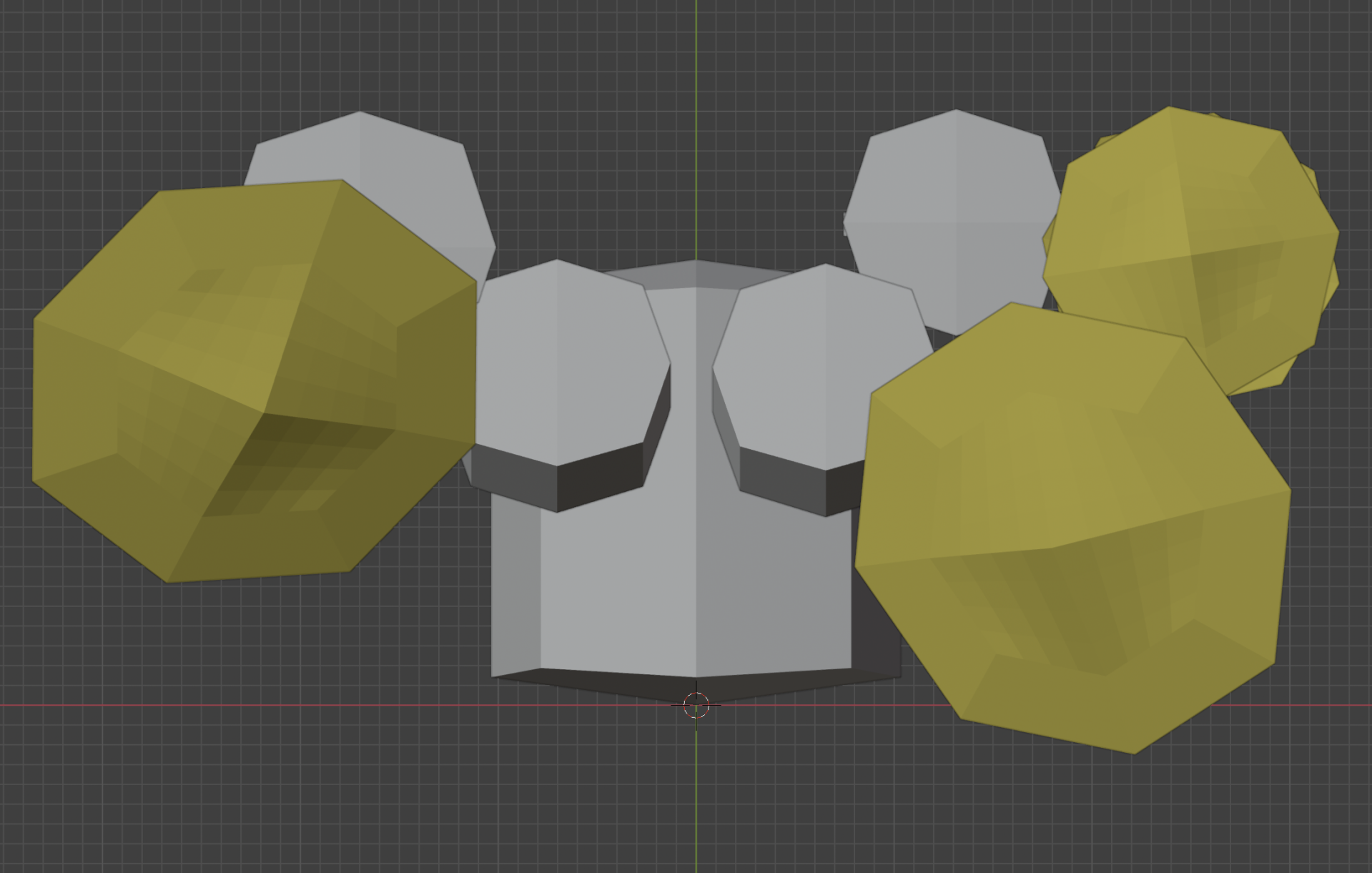
Task: Select the upper-right gray faceted sphere
Action: tap(951, 214)
